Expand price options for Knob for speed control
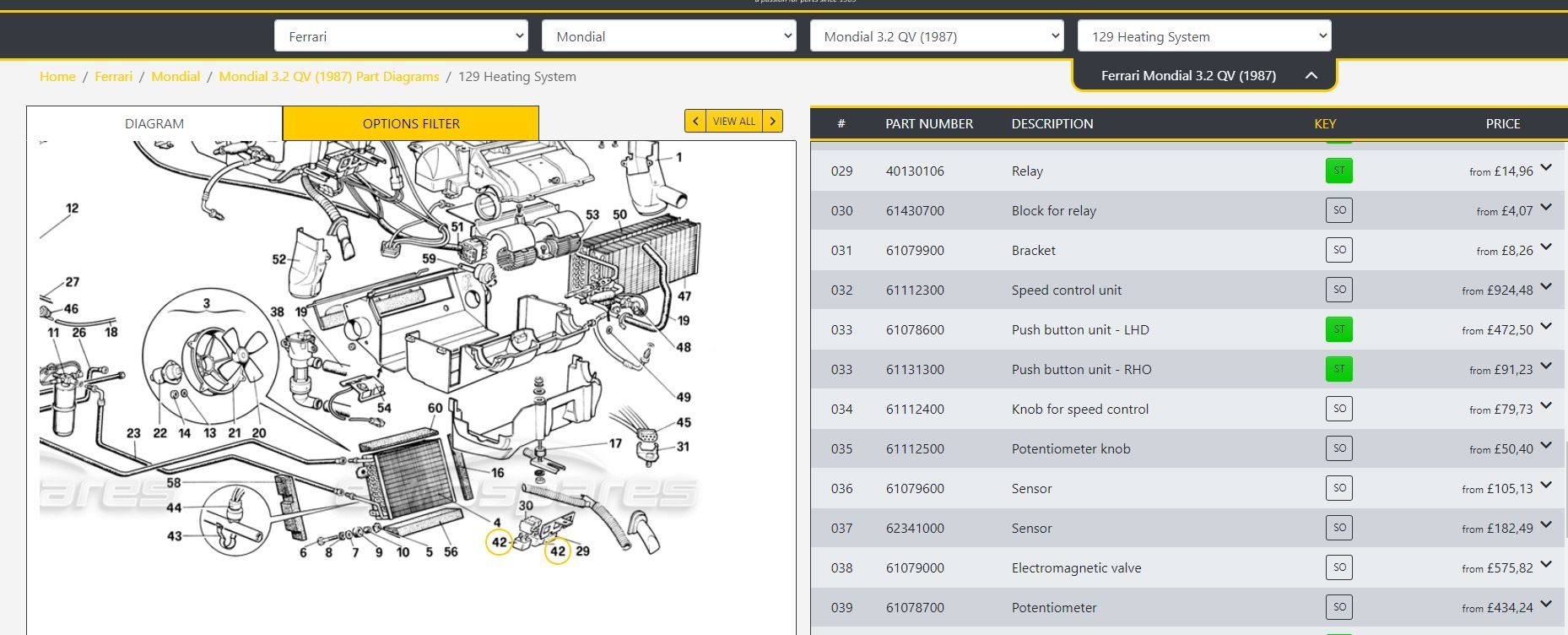1568x635 pixels. tap(1545, 406)
